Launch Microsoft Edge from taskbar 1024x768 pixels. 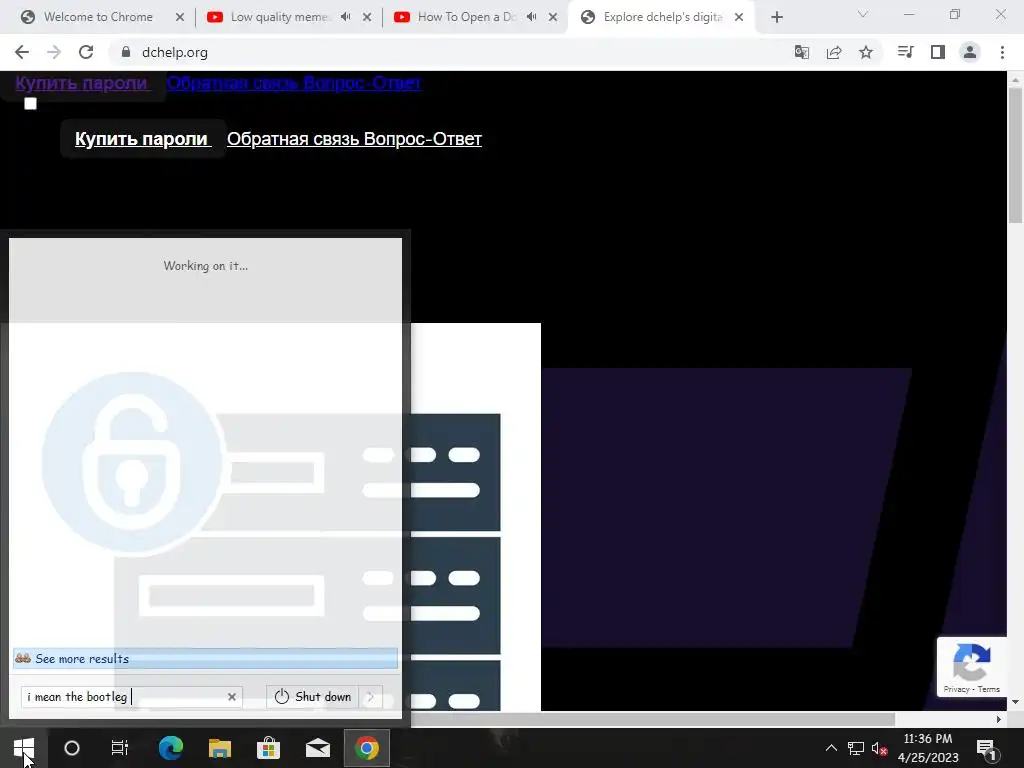tap(170, 748)
